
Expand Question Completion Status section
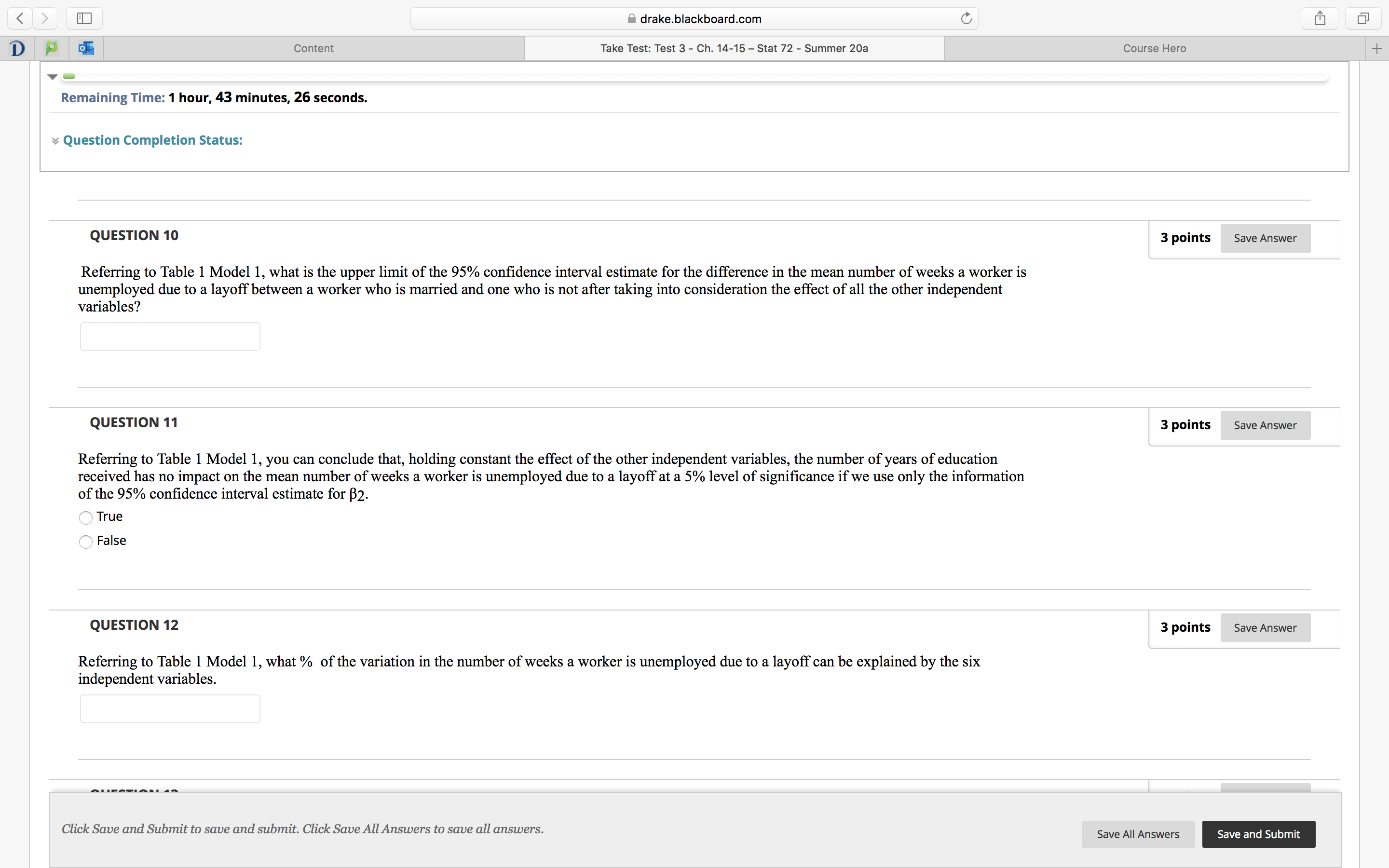152,140
